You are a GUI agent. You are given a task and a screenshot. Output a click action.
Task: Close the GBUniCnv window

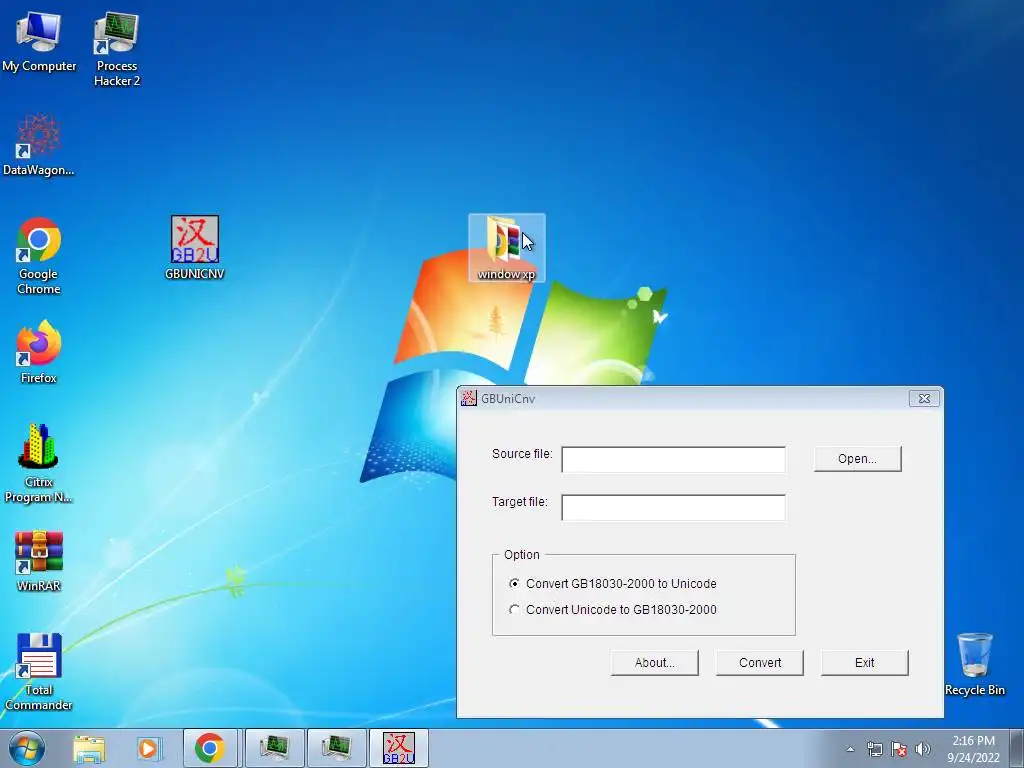(x=924, y=398)
